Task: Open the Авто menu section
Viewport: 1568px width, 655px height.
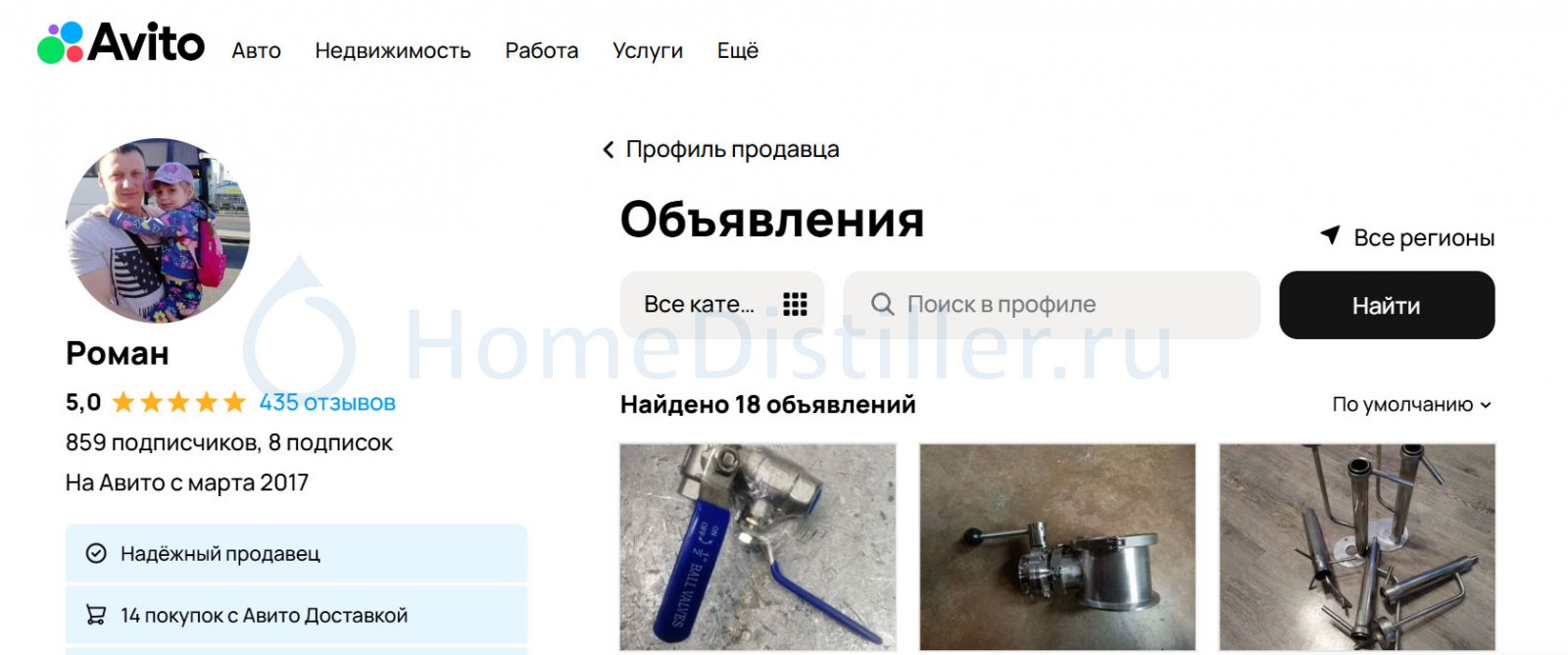Action: [256, 51]
